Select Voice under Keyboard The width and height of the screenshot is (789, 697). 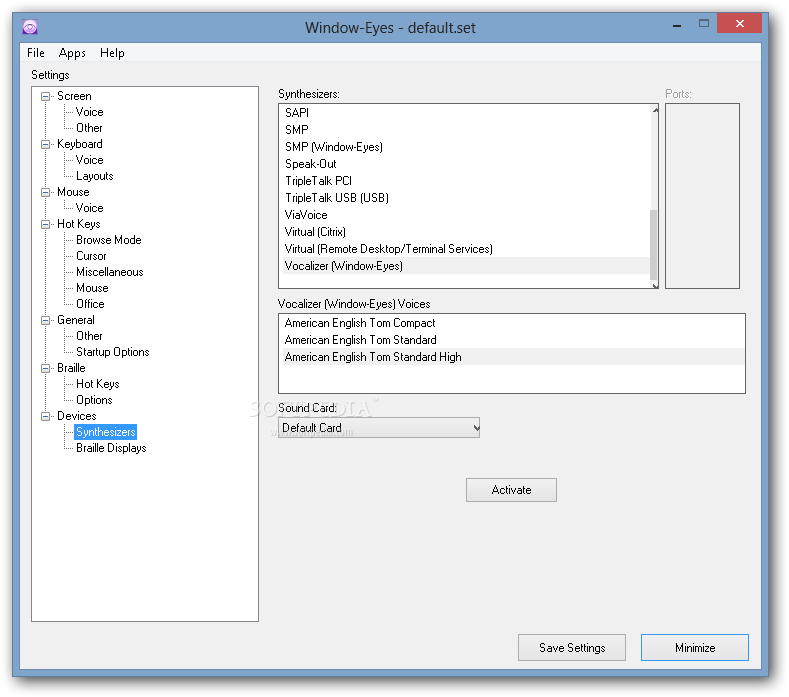click(90, 160)
